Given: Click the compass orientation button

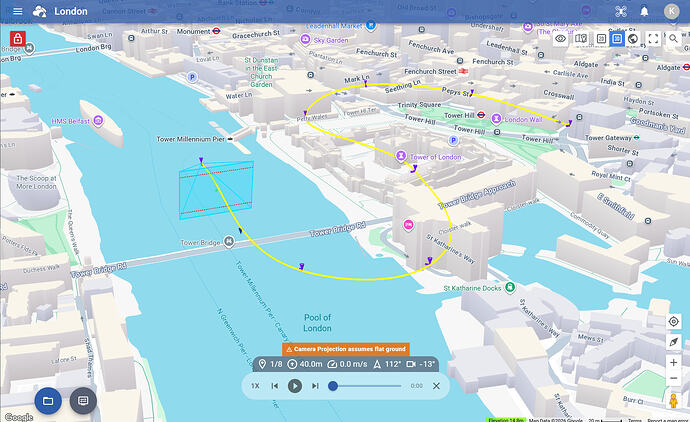Looking at the screenshot, I should (x=673, y=342).
